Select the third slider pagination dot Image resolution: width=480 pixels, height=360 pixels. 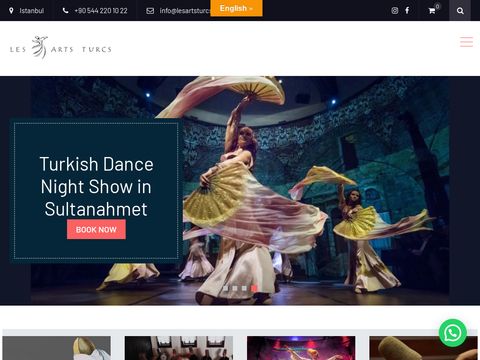(244, 288)
